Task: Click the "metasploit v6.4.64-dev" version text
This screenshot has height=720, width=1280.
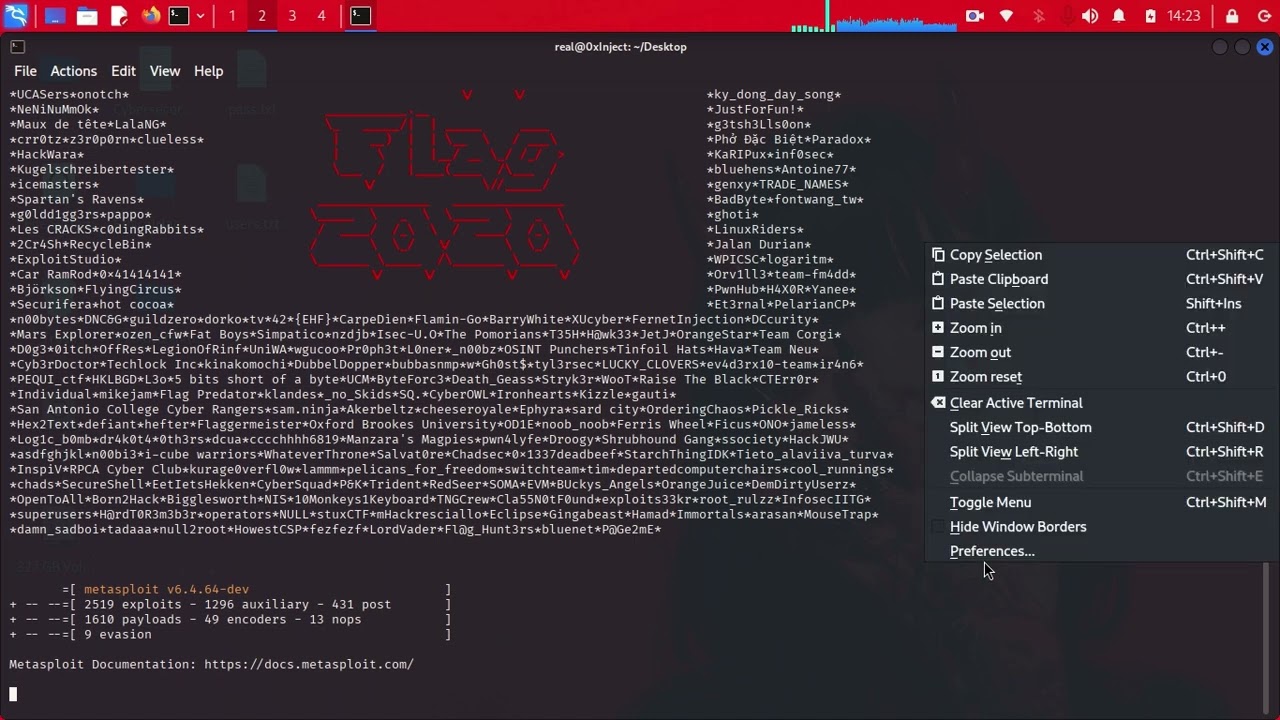Action: point(166,590)
